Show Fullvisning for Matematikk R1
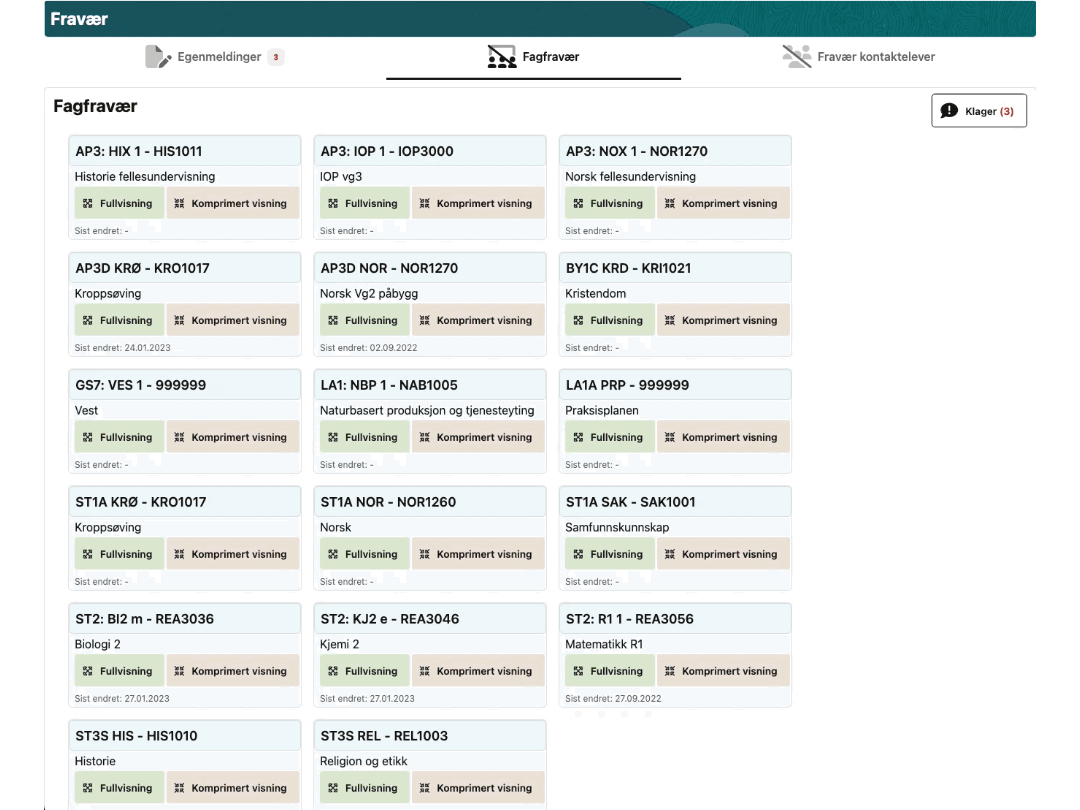The image size is (1080, 810). pyautogui.click(x=607, y=672)
